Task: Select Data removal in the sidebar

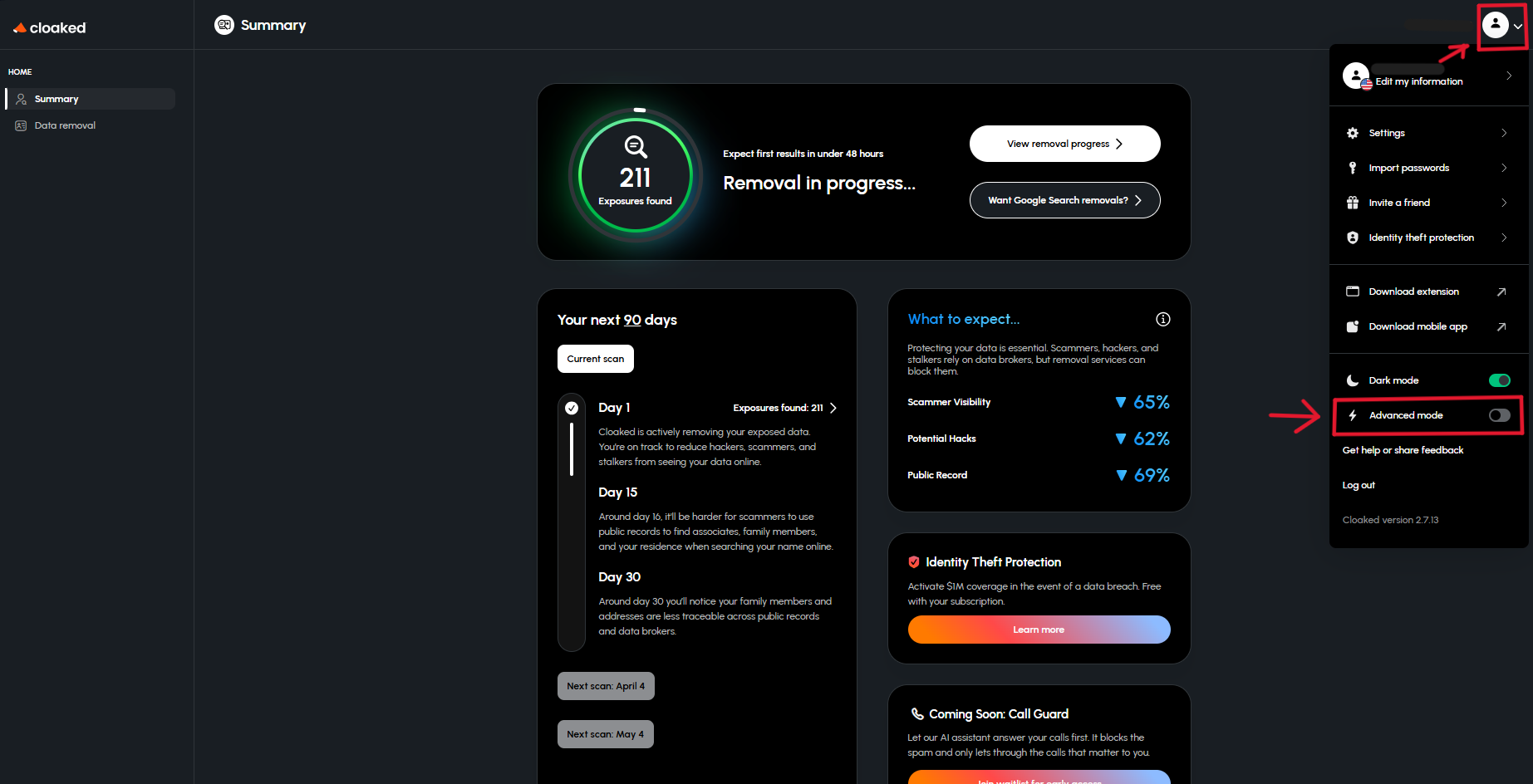Action: (x=91, y=125)
